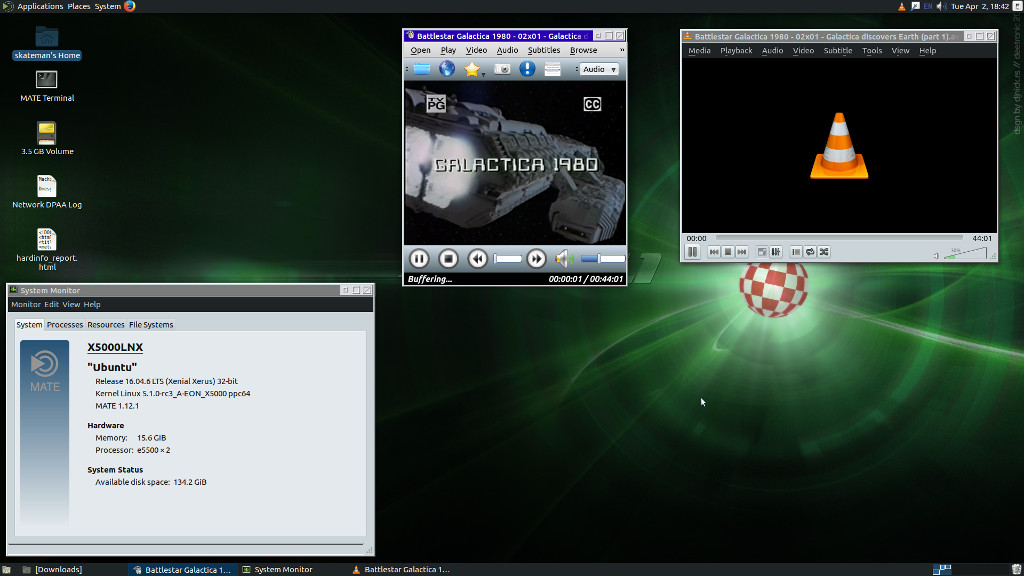Expand the favorites star dropdown arrow
Screen dimensions: 1024x576
(483, 74)
